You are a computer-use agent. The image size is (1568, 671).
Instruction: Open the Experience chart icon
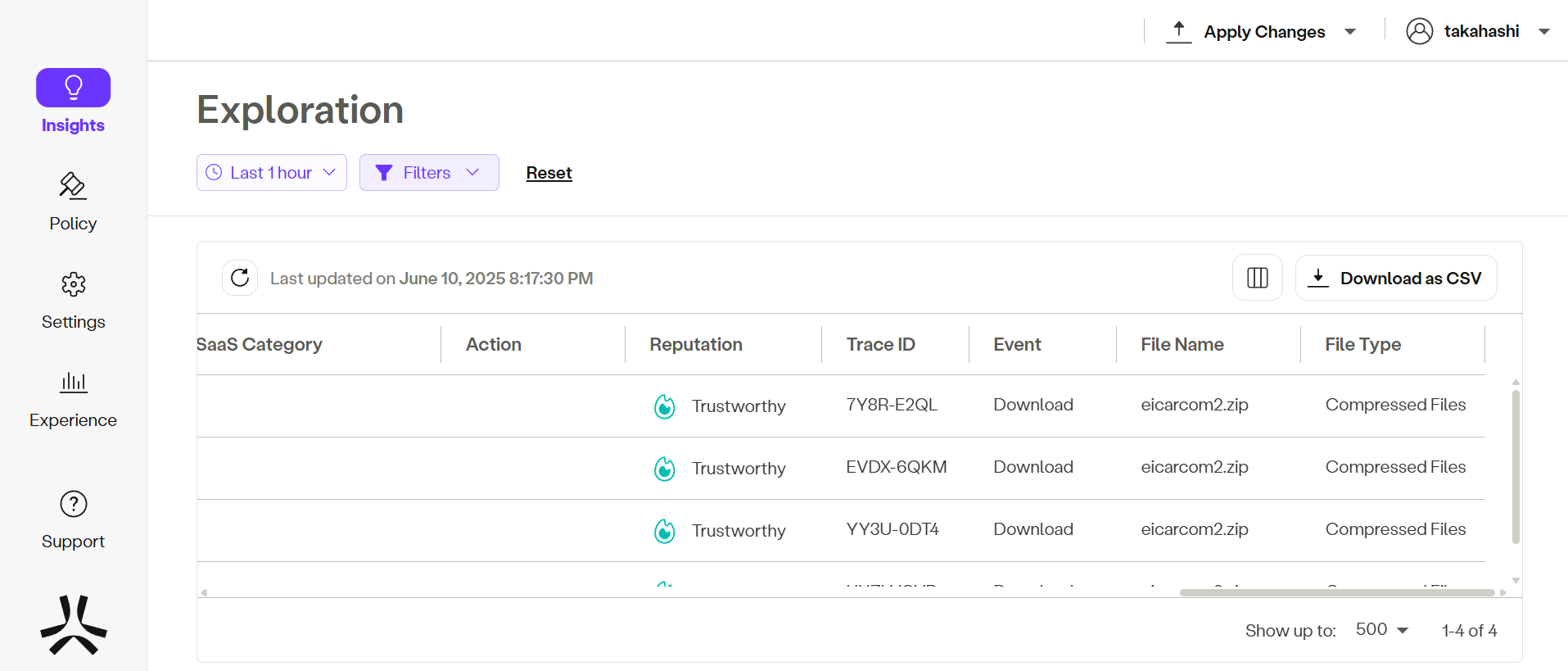[x=73, y=383]
